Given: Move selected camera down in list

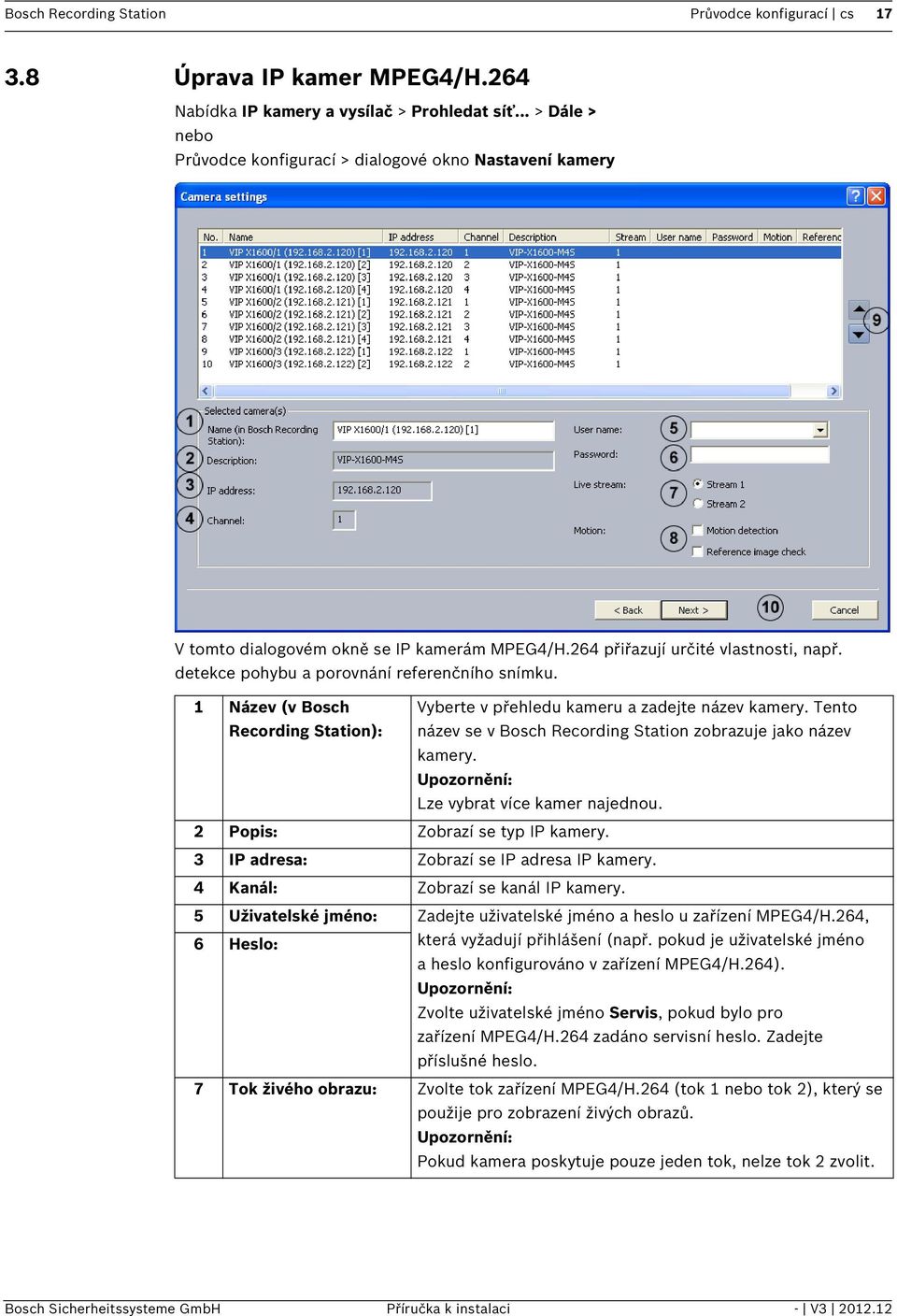Looking at the screenshot, I should [x=859, y=334].
